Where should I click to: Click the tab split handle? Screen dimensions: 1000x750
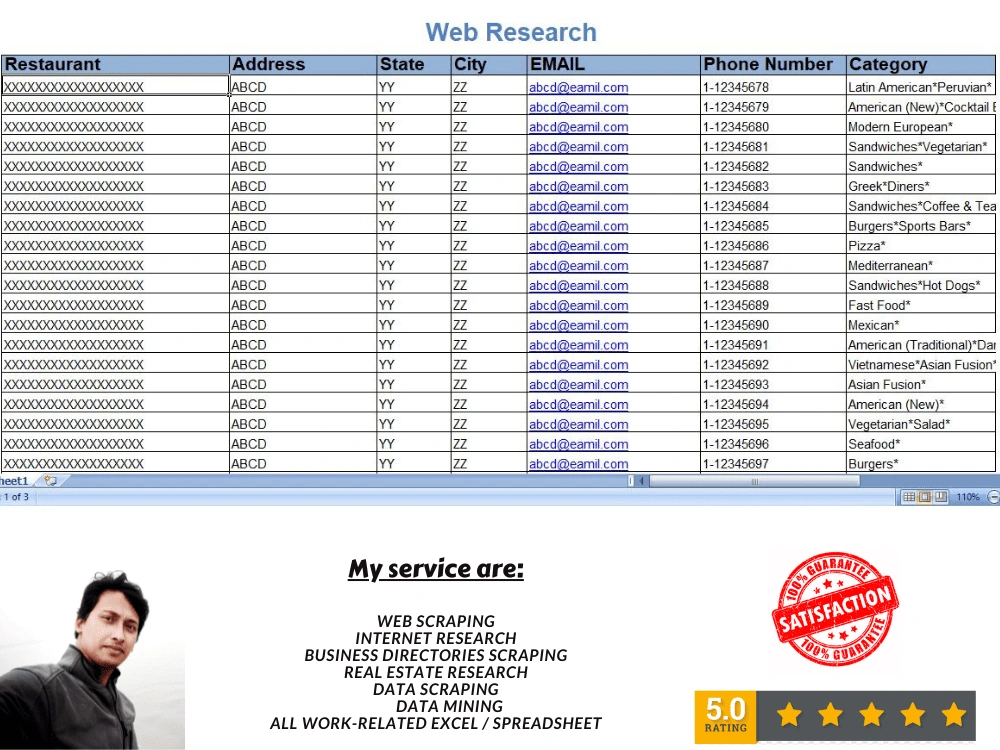pos(630,481)
